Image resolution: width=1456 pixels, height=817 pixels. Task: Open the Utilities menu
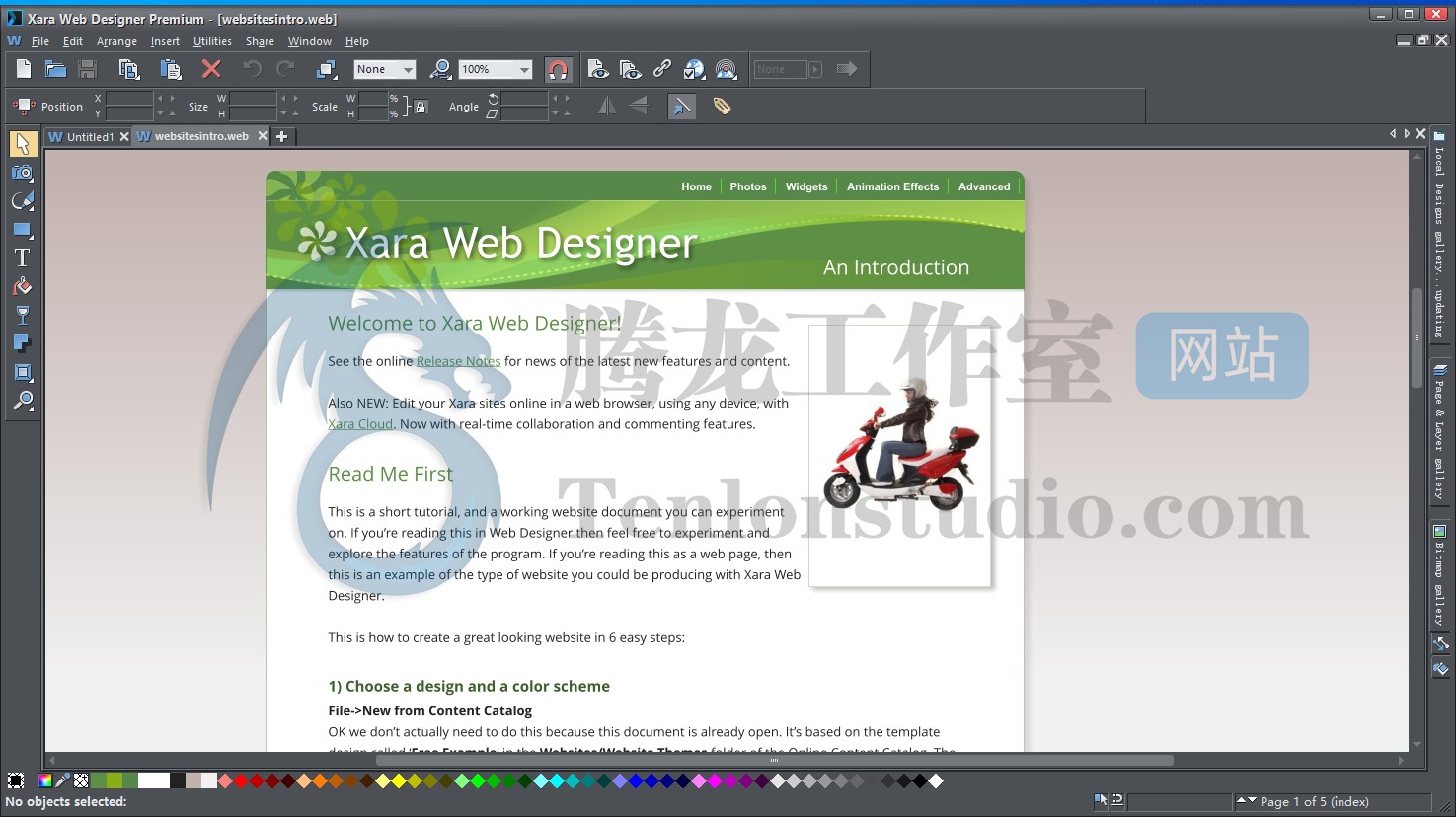(x=212, y=41)
